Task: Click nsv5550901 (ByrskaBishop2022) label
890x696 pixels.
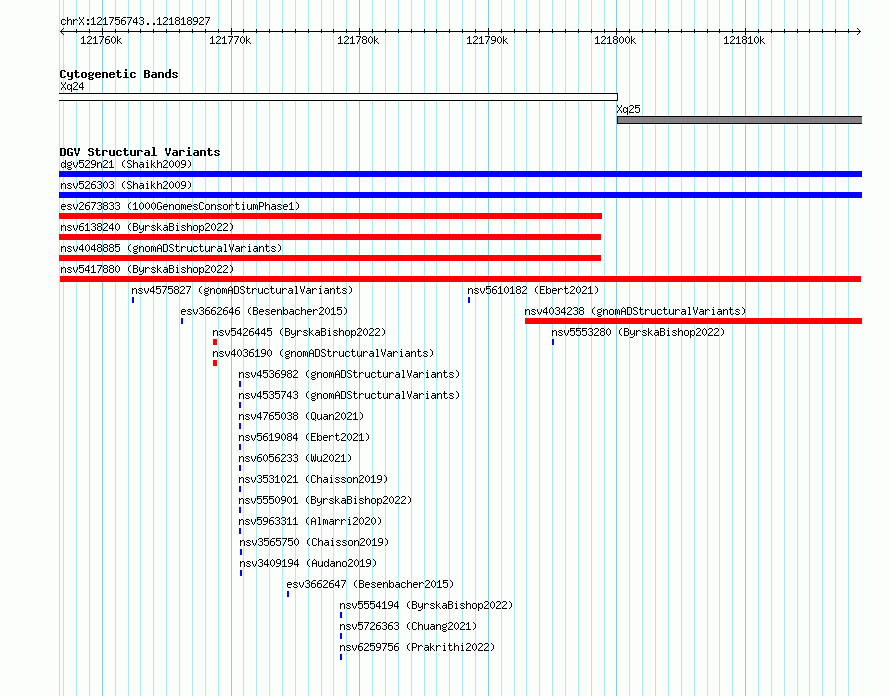Action: pos(325,500)
